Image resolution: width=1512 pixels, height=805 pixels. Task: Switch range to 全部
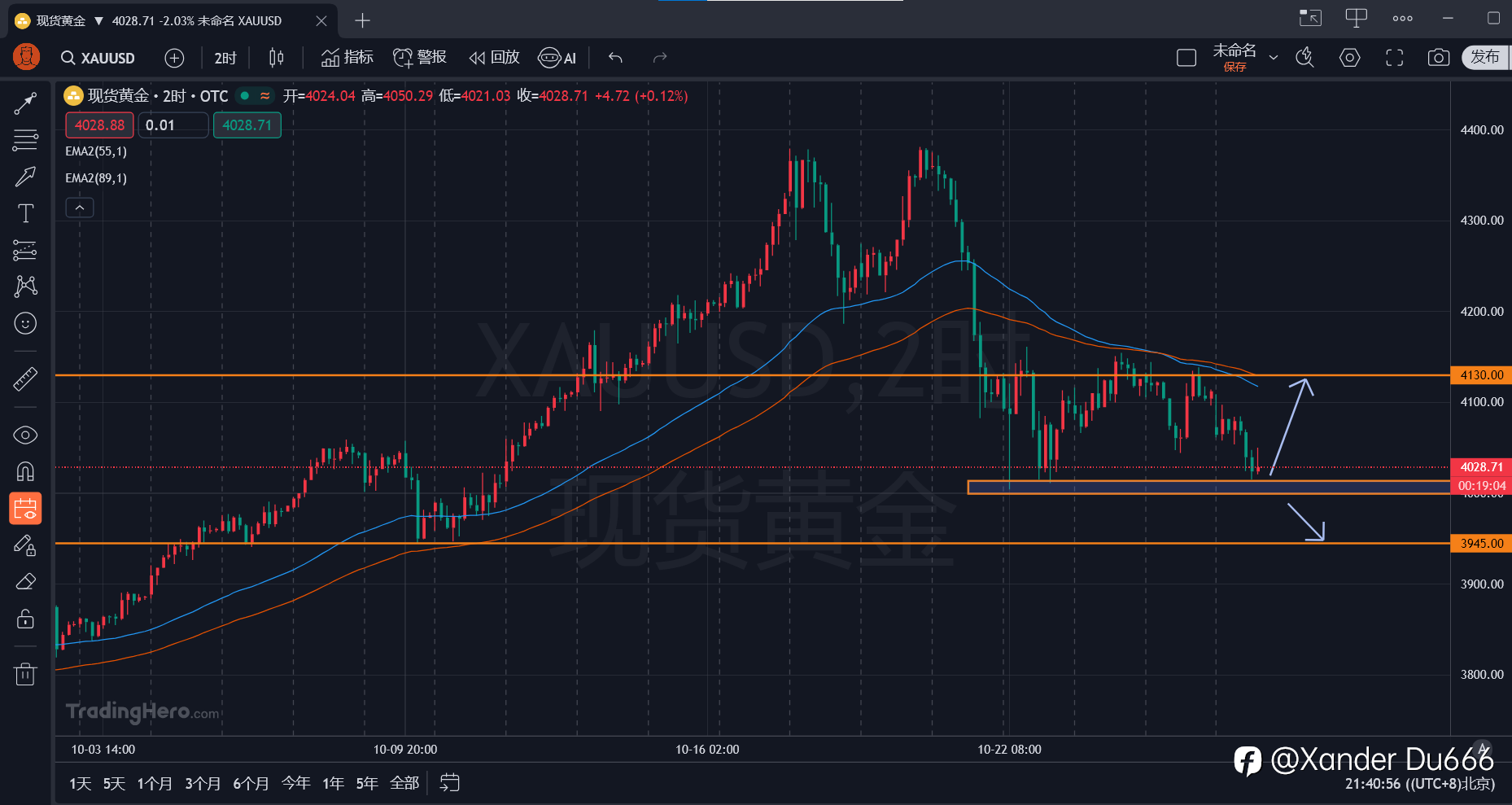click(x=404, y=783)
